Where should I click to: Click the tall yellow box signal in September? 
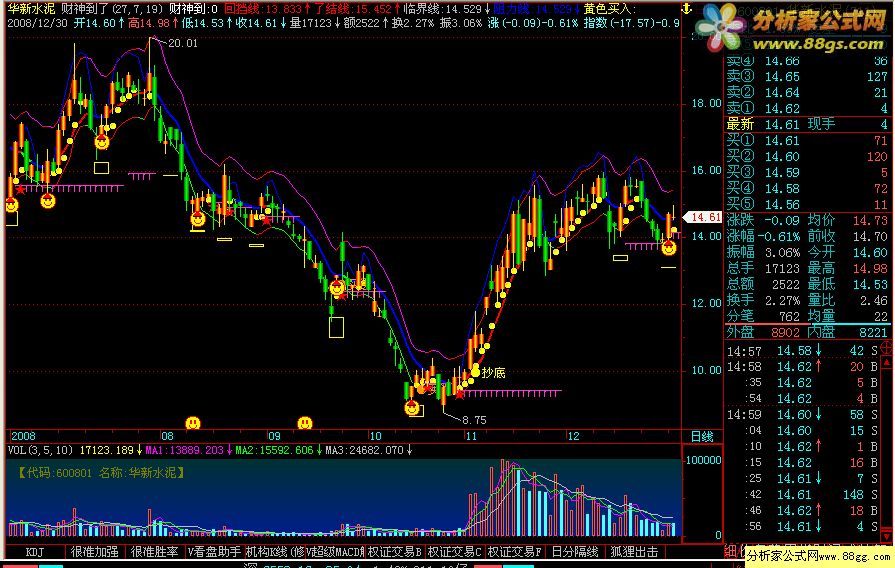[336, 328]
